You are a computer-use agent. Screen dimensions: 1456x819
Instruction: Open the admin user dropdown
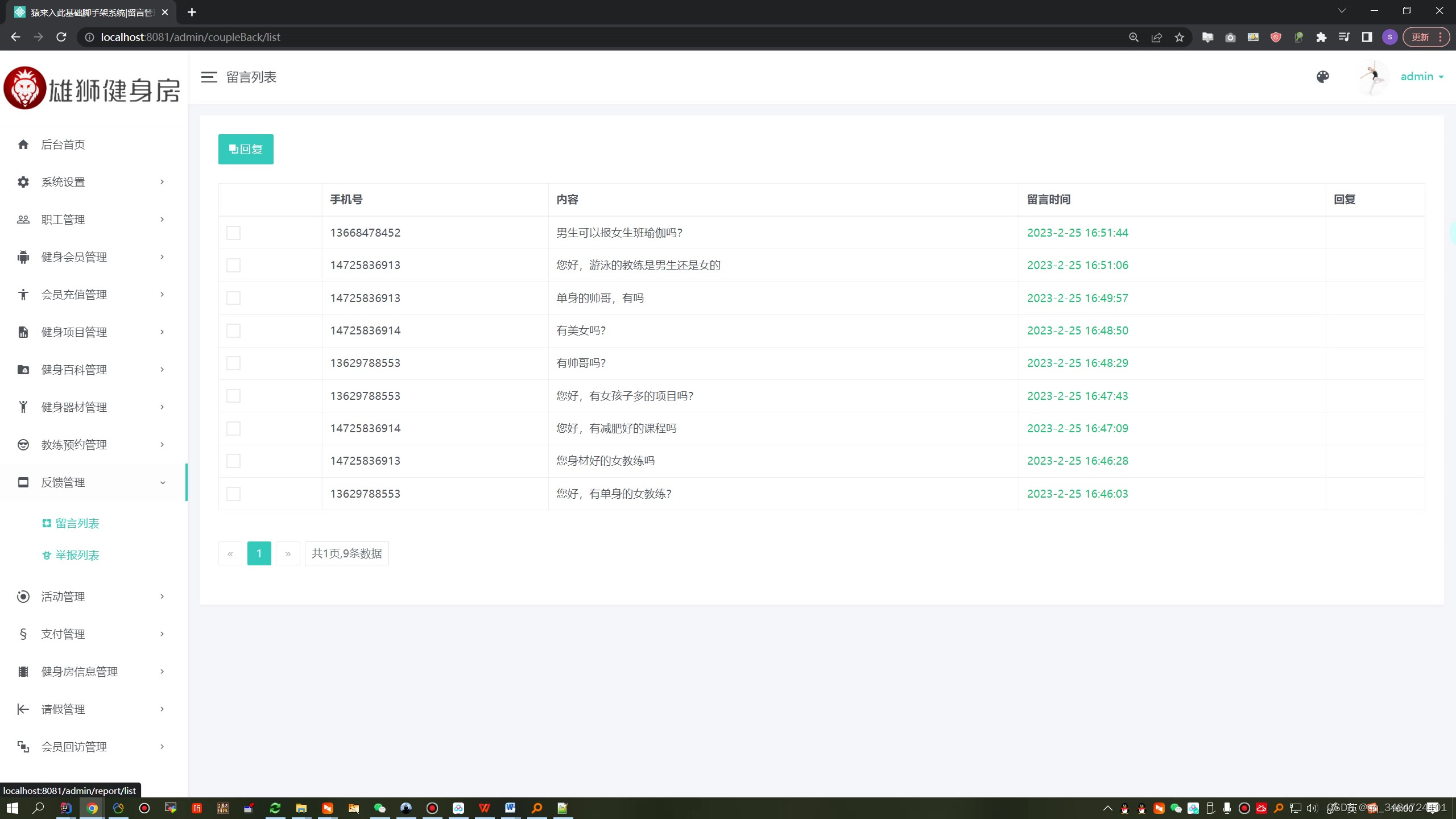[1422, 77]
